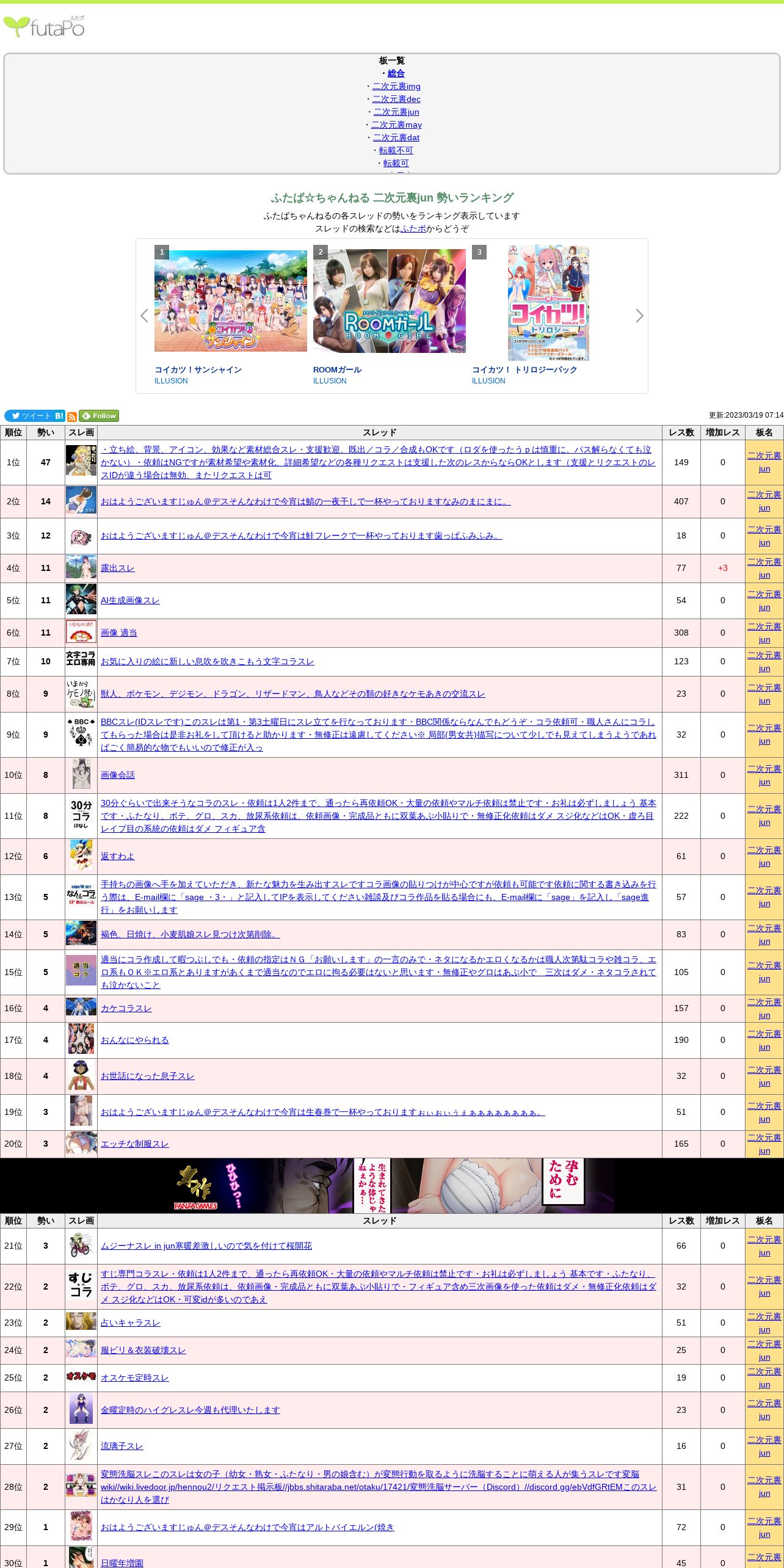This screenshot has height=1568, width=784.
Task: Go to the previous carousel slide arrow
Action: (144, 316)
